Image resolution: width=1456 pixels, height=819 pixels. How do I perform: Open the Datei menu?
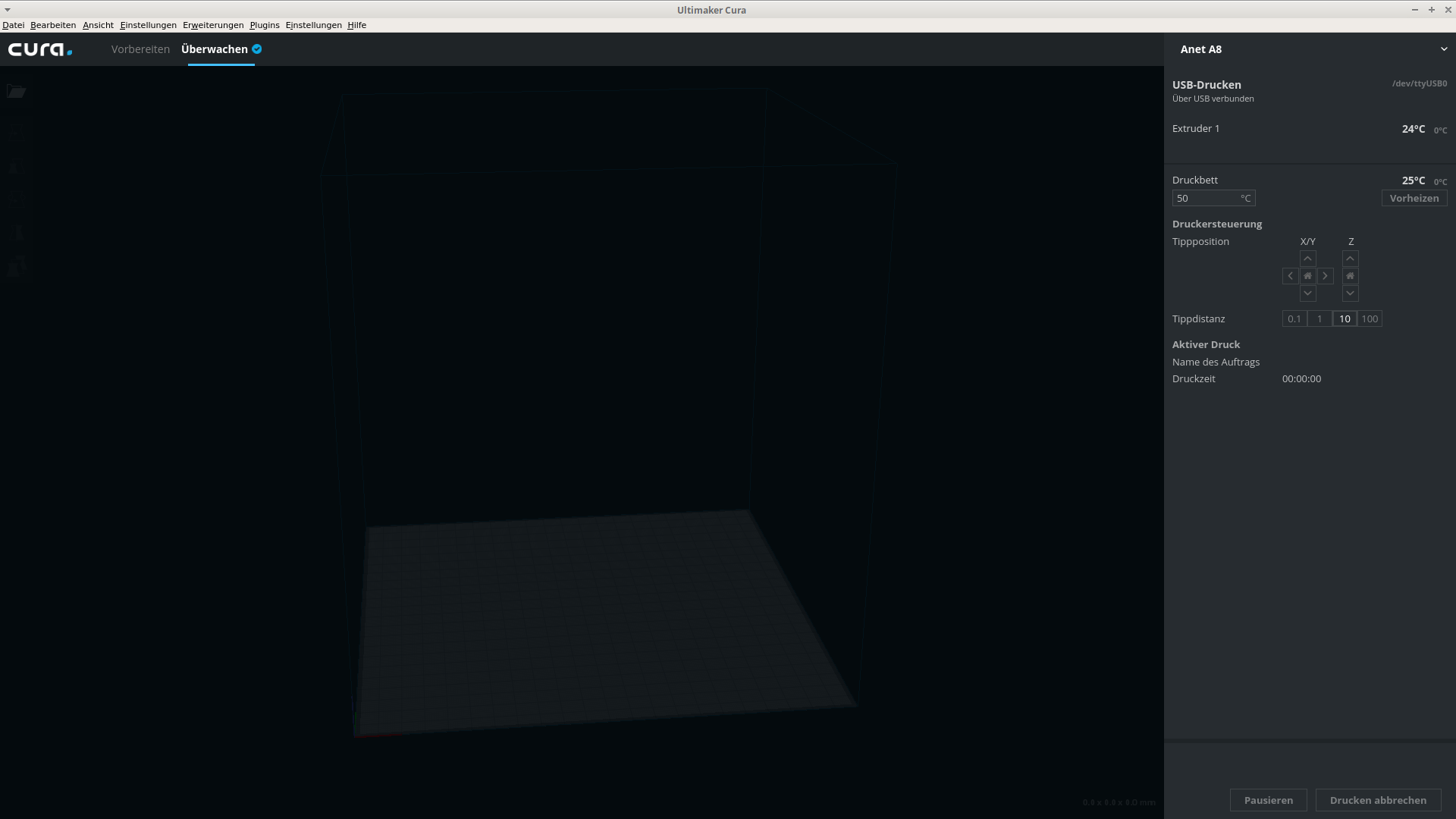pos(13,25)
